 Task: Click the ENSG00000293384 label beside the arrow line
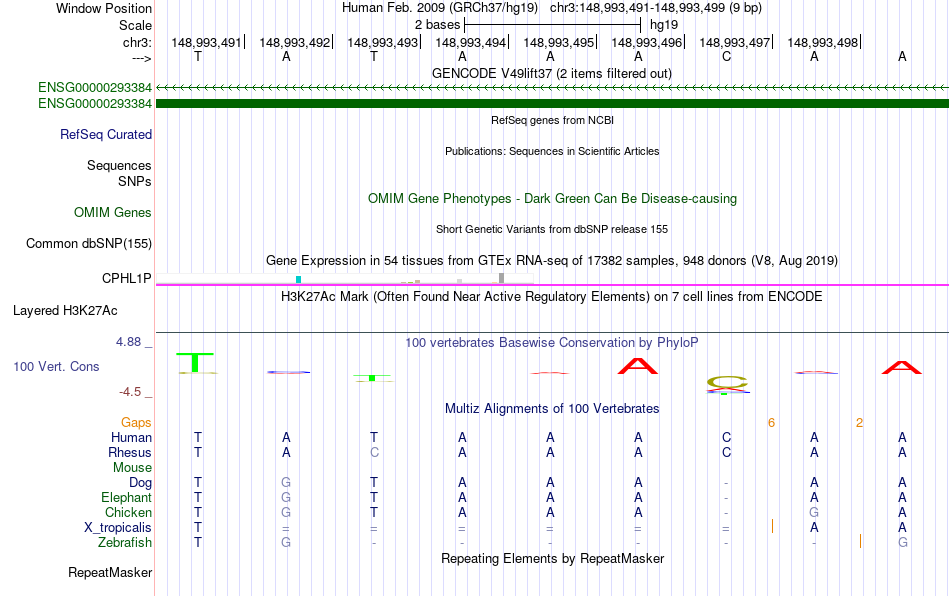(95, 88)
